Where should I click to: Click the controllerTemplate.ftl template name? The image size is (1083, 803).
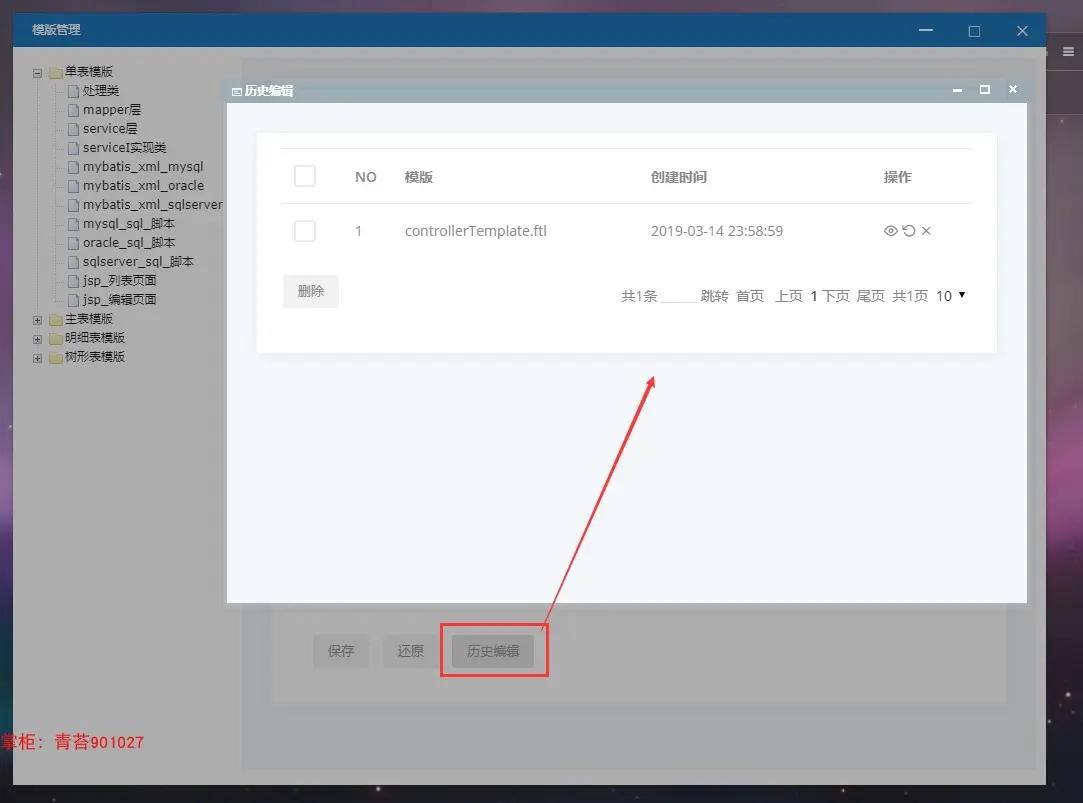pyautogui.click(x=475, y=231)
